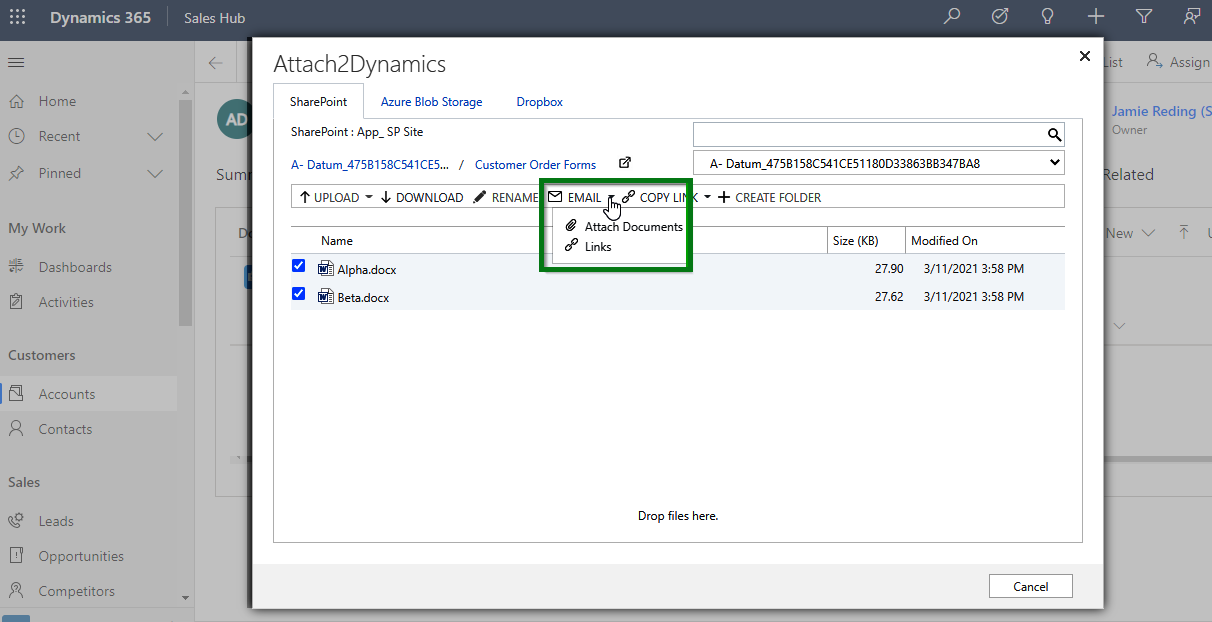Click the sidebar vertical scrollbar
Screen dimensions: 1212x622
[x=185, y=212]
